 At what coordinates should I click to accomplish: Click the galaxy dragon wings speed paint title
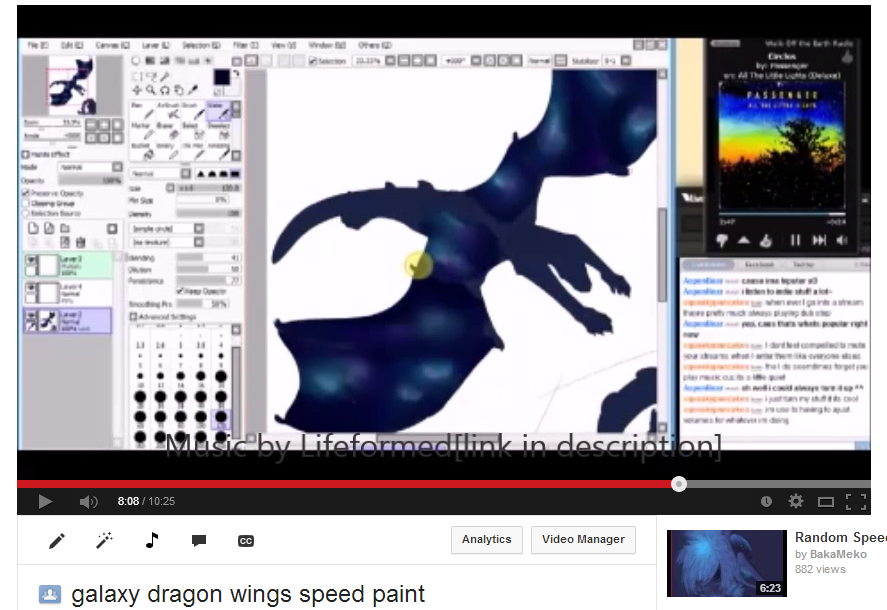click(248, 594)
